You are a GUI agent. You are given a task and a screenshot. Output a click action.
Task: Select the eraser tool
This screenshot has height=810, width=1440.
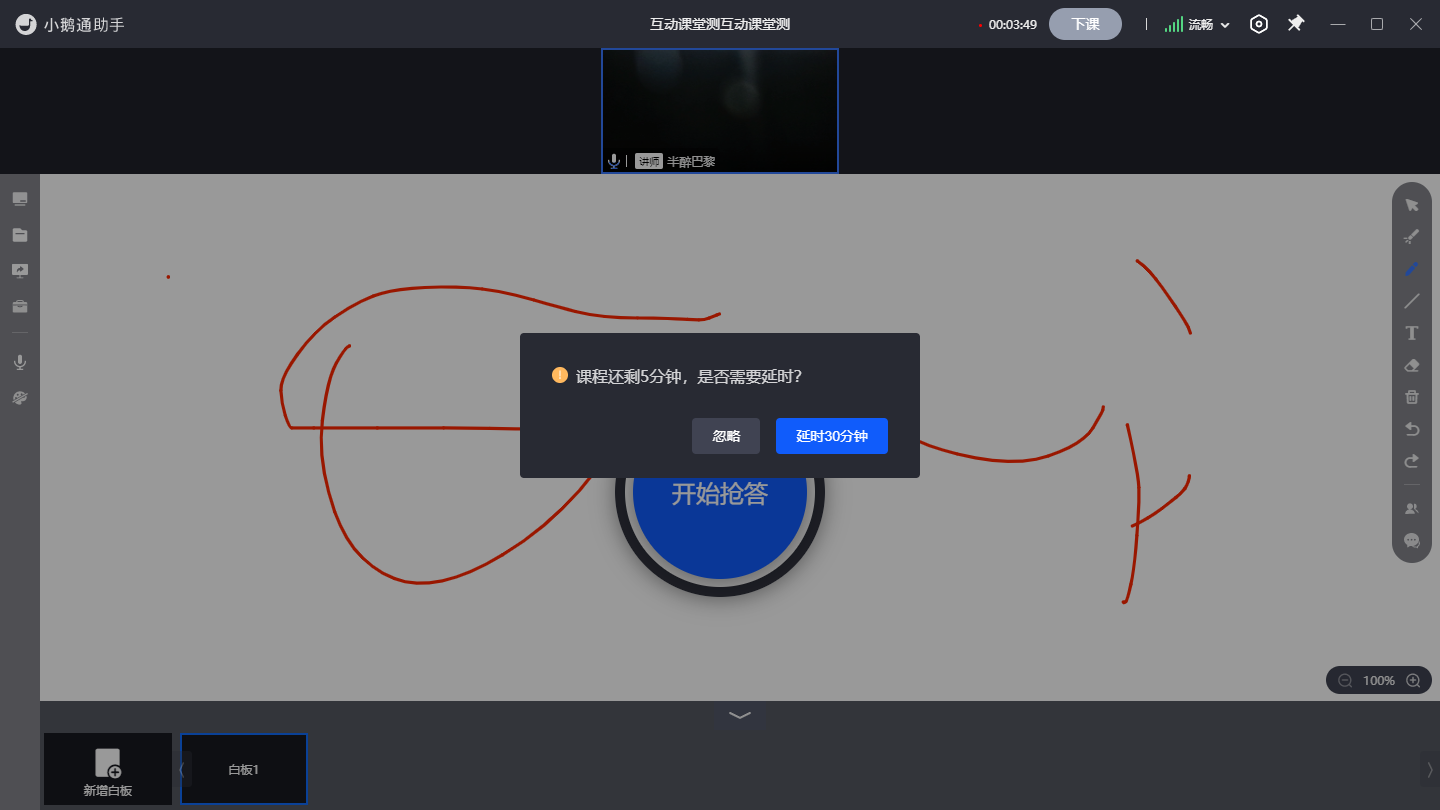1412,365
